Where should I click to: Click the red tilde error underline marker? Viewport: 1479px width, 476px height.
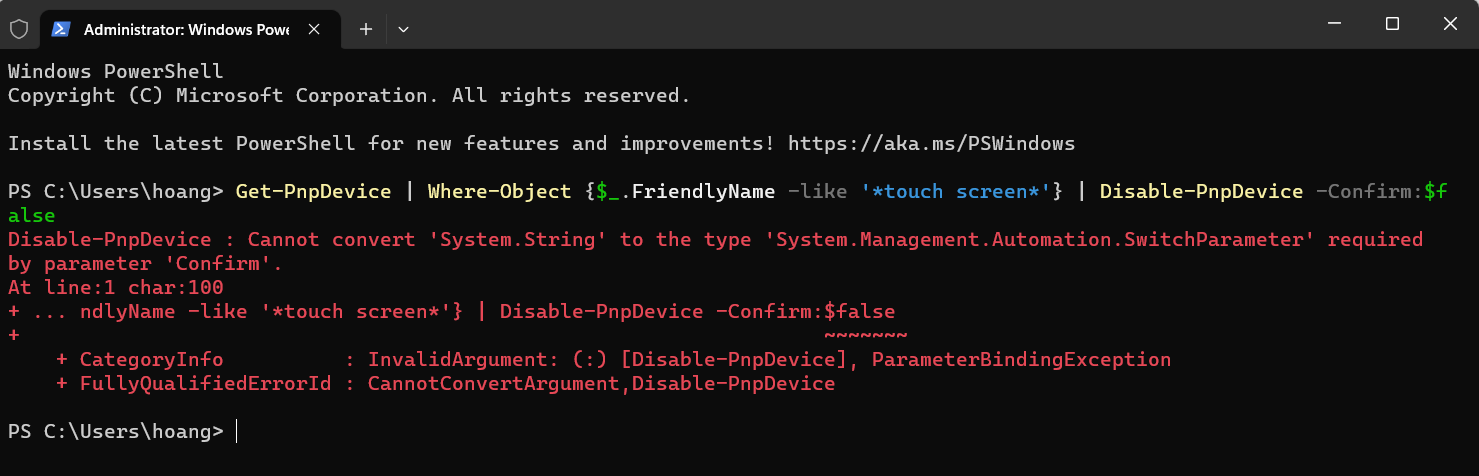865,336
